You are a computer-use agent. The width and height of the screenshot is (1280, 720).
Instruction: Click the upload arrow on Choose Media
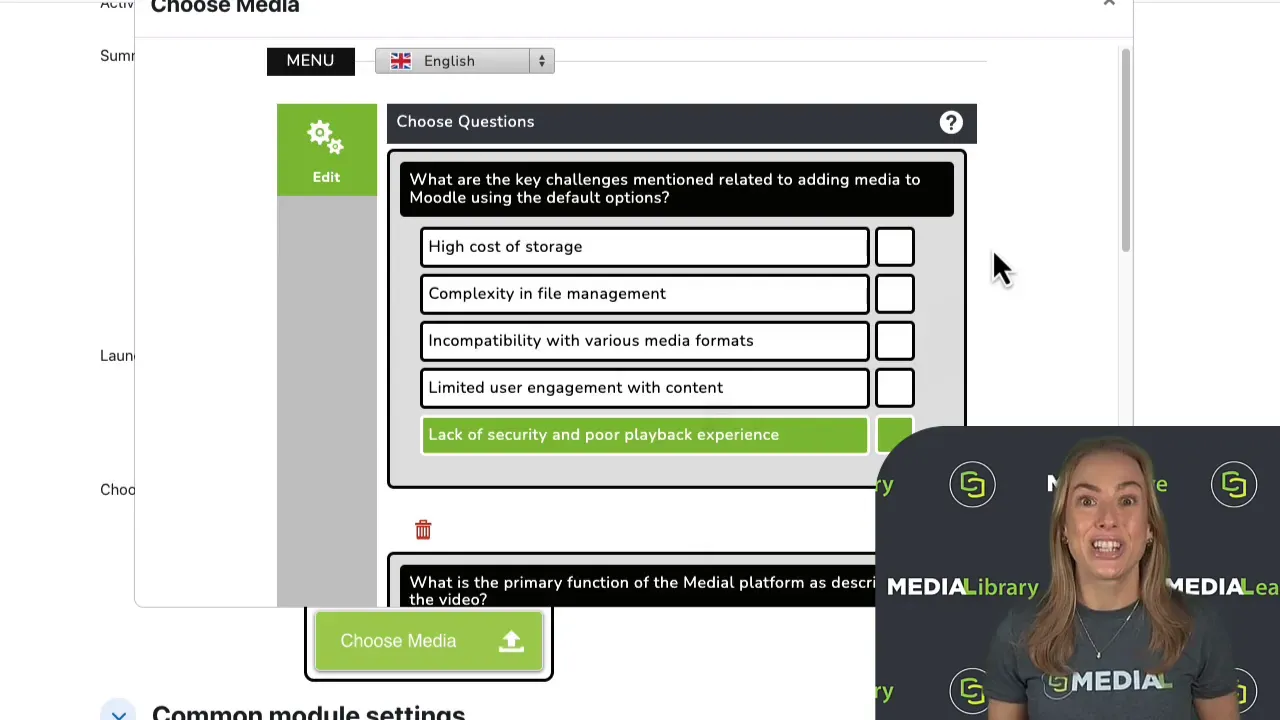(511, 641)
